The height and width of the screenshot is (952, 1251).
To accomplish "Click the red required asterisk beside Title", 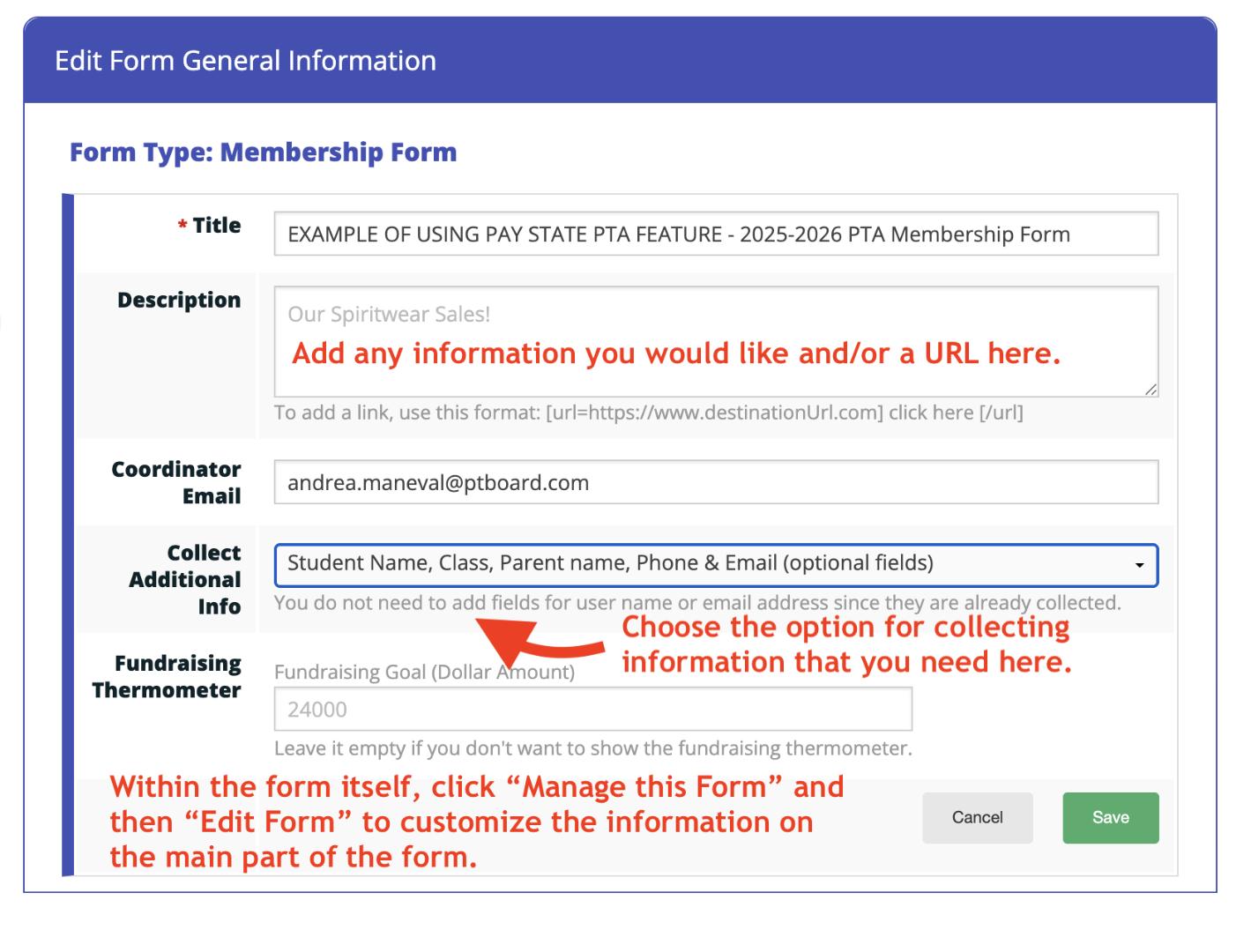I will tap(182, 227).
